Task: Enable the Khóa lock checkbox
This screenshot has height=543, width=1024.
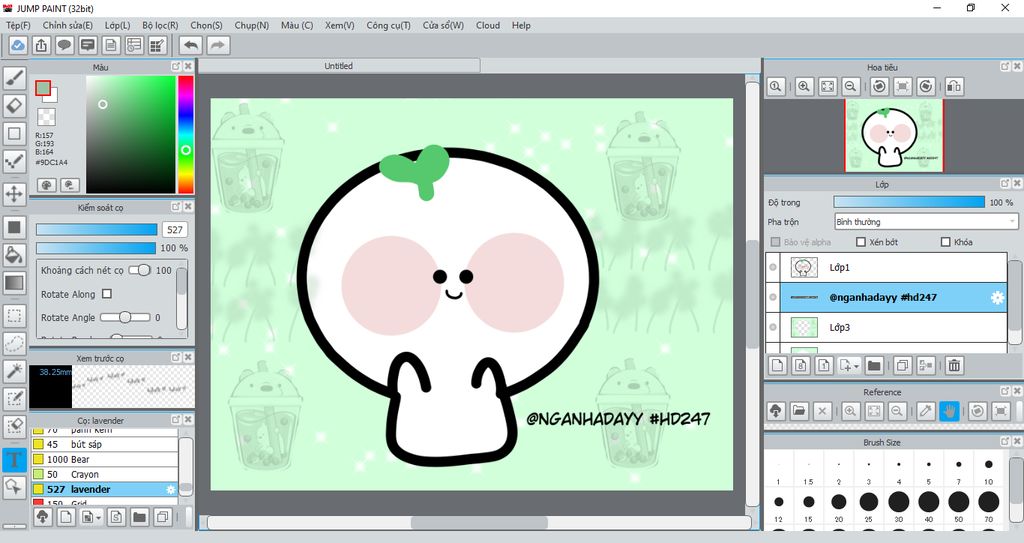Action: point(946,242)
